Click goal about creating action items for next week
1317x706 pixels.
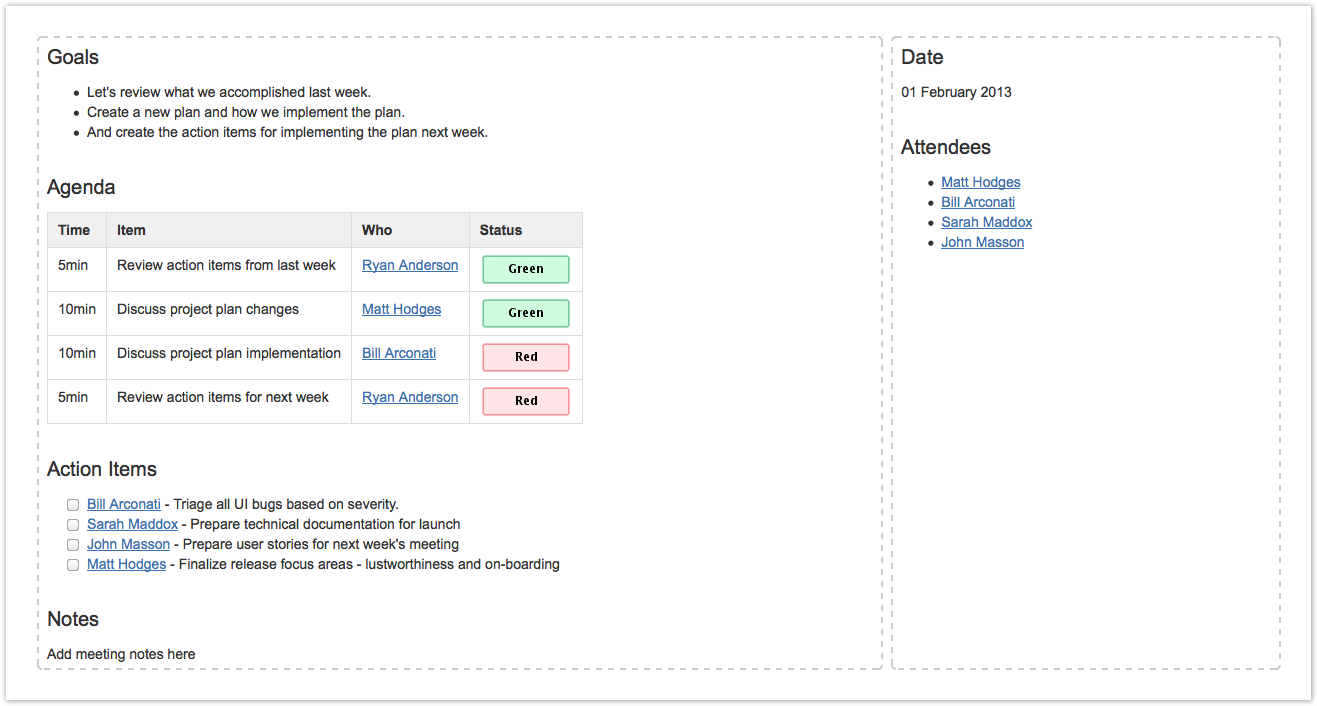coord(288,132)
